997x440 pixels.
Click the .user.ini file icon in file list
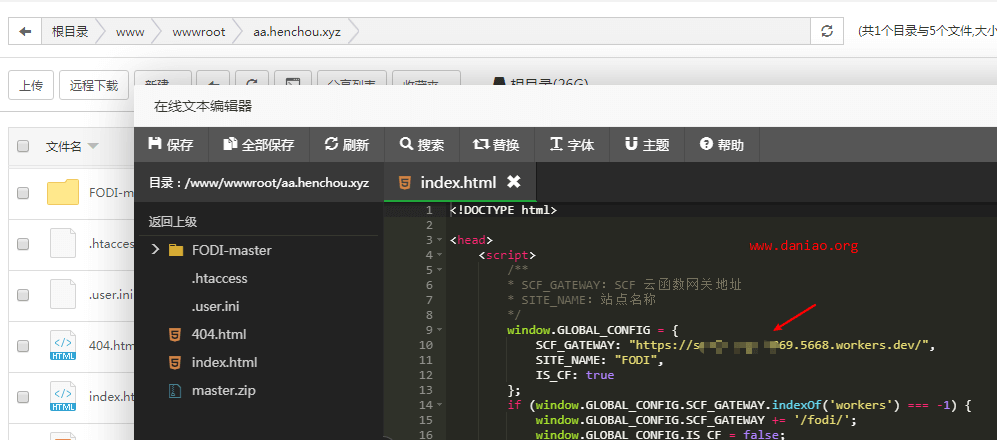(63, 294)
